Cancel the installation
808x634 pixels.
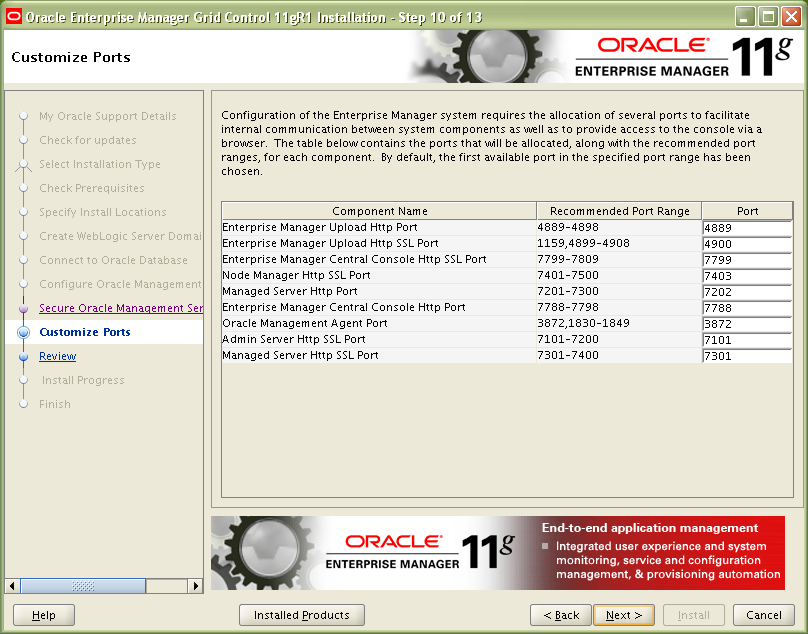pos(764,615)
